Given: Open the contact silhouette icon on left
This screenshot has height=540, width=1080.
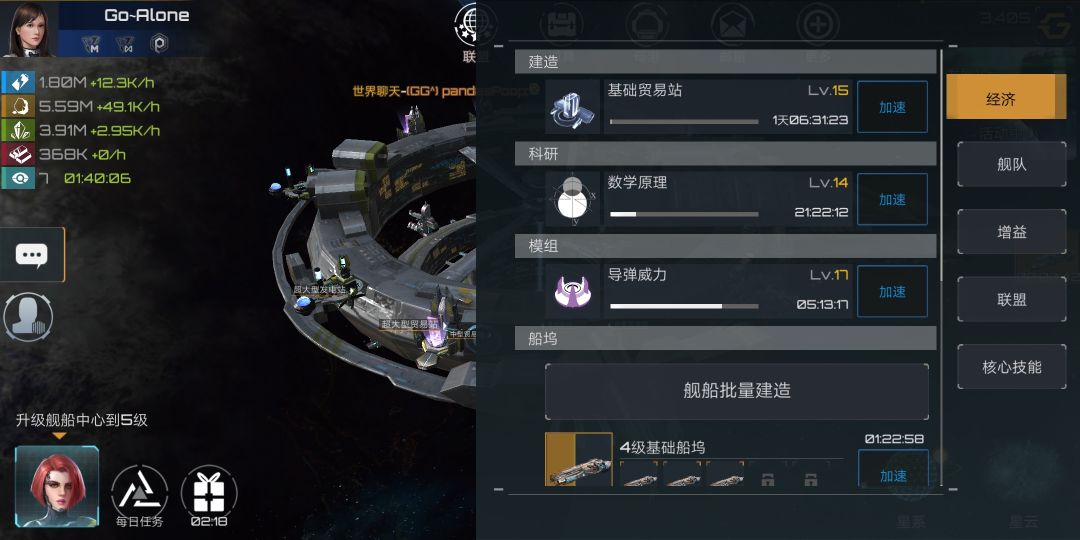Looking at the screenshot, I should [x=28, y=318].
